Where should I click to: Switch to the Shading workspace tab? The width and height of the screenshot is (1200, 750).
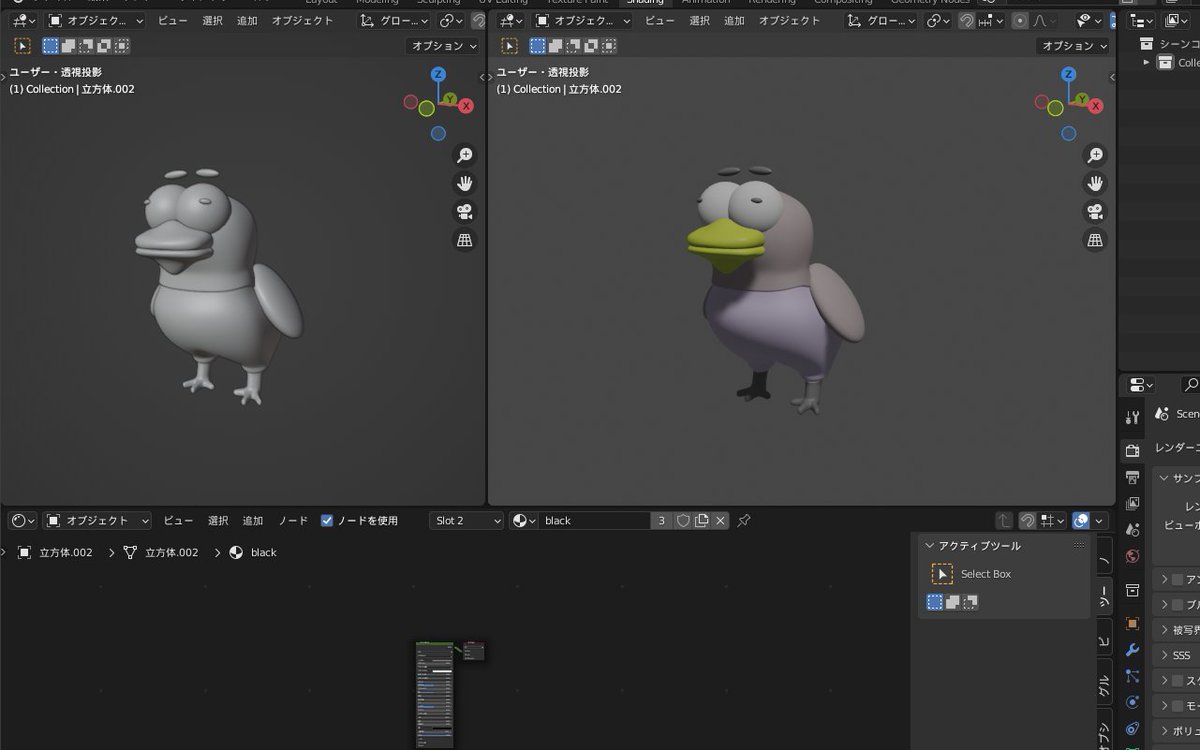coord(645,2)
